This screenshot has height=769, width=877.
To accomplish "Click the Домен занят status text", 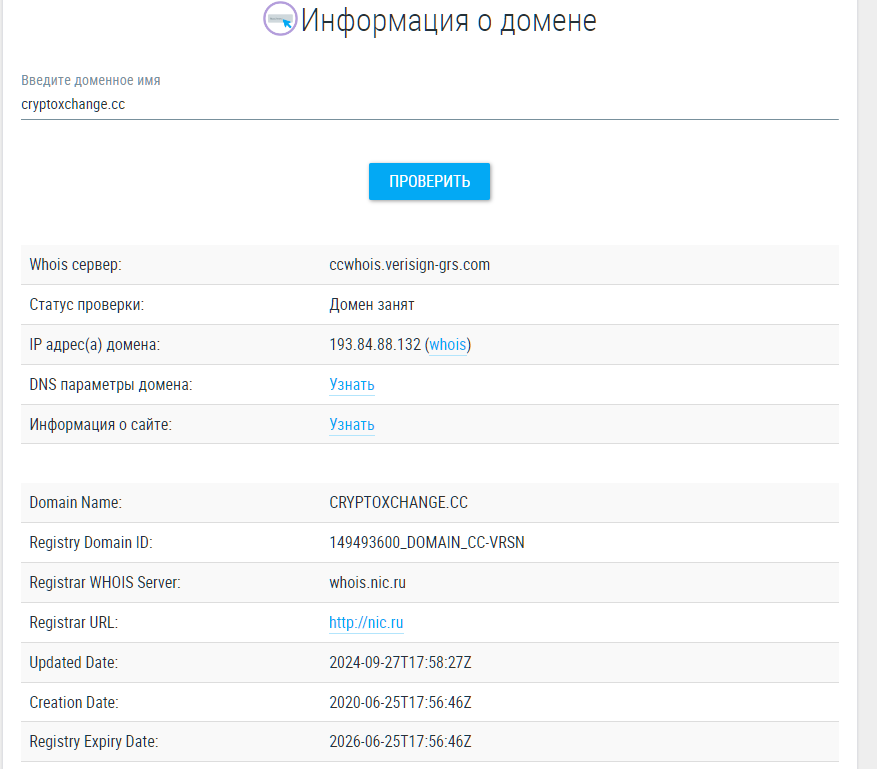I will (x=372, y=305).
